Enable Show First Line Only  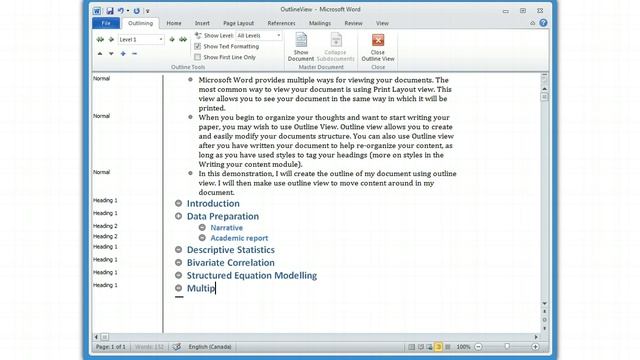[x=198, y=58]
